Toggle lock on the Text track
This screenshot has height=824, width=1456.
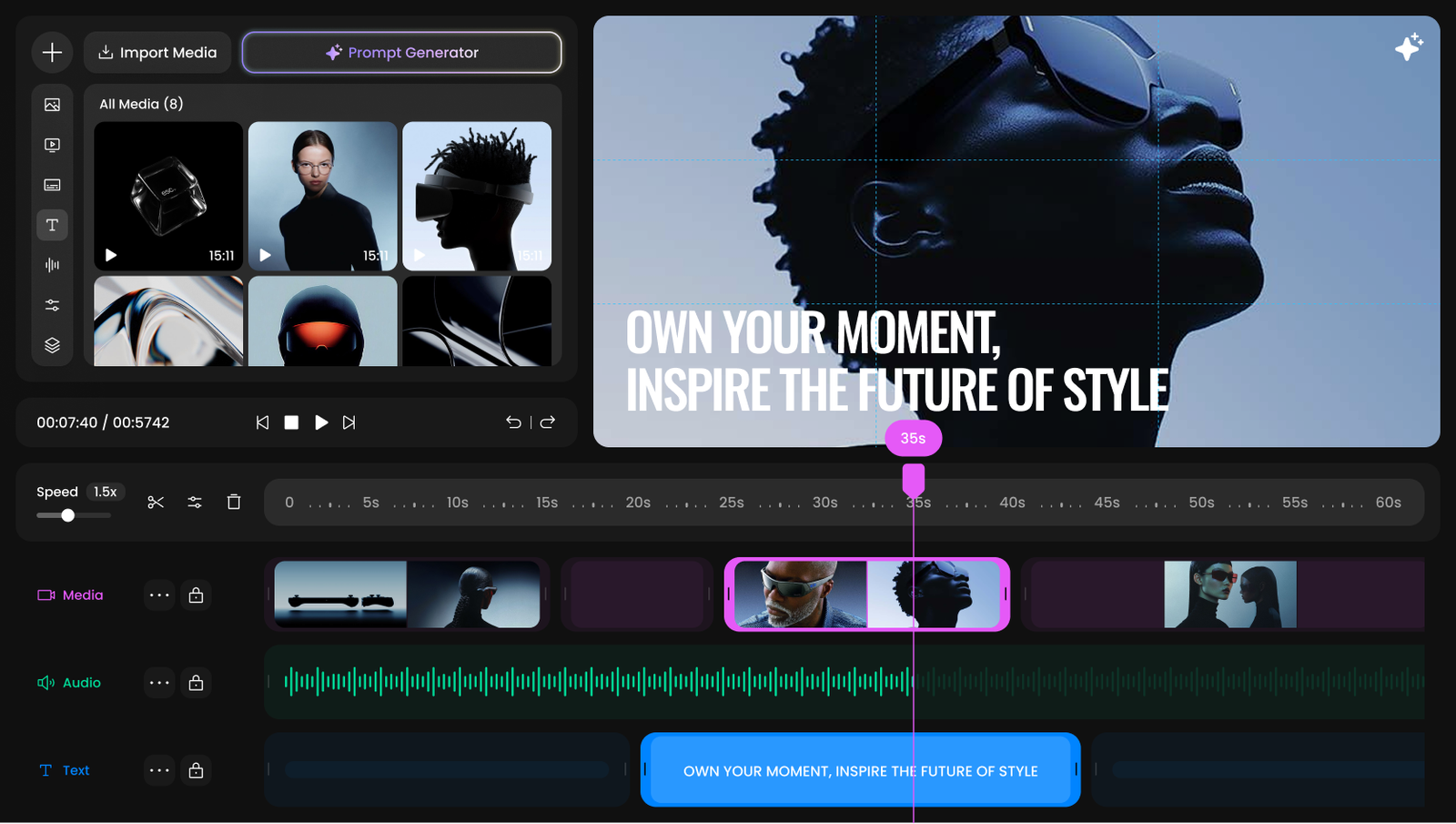pos(196,770)
